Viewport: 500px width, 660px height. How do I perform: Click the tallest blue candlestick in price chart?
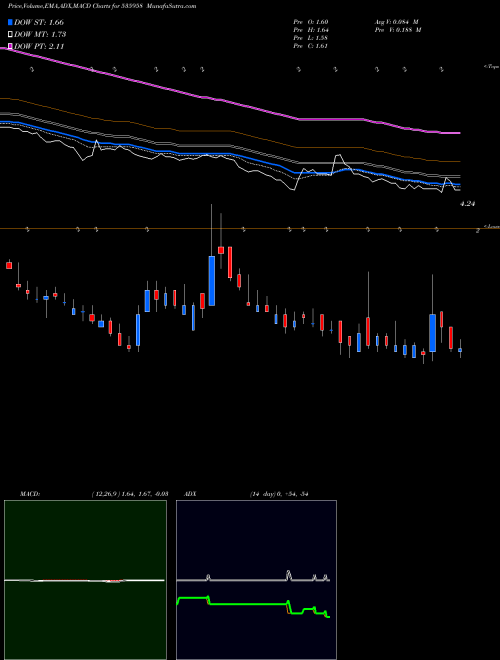[x=212, y=281]
